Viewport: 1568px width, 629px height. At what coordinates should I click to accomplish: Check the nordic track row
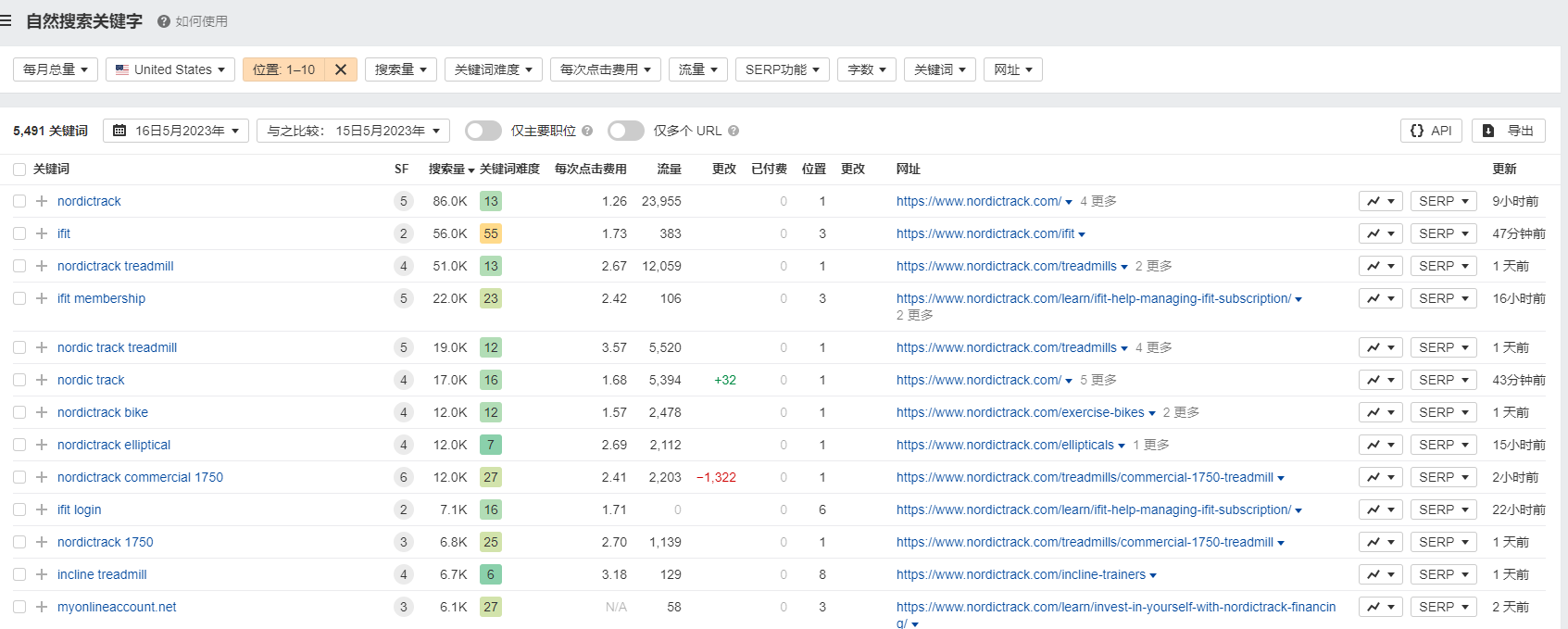(19, 380)
